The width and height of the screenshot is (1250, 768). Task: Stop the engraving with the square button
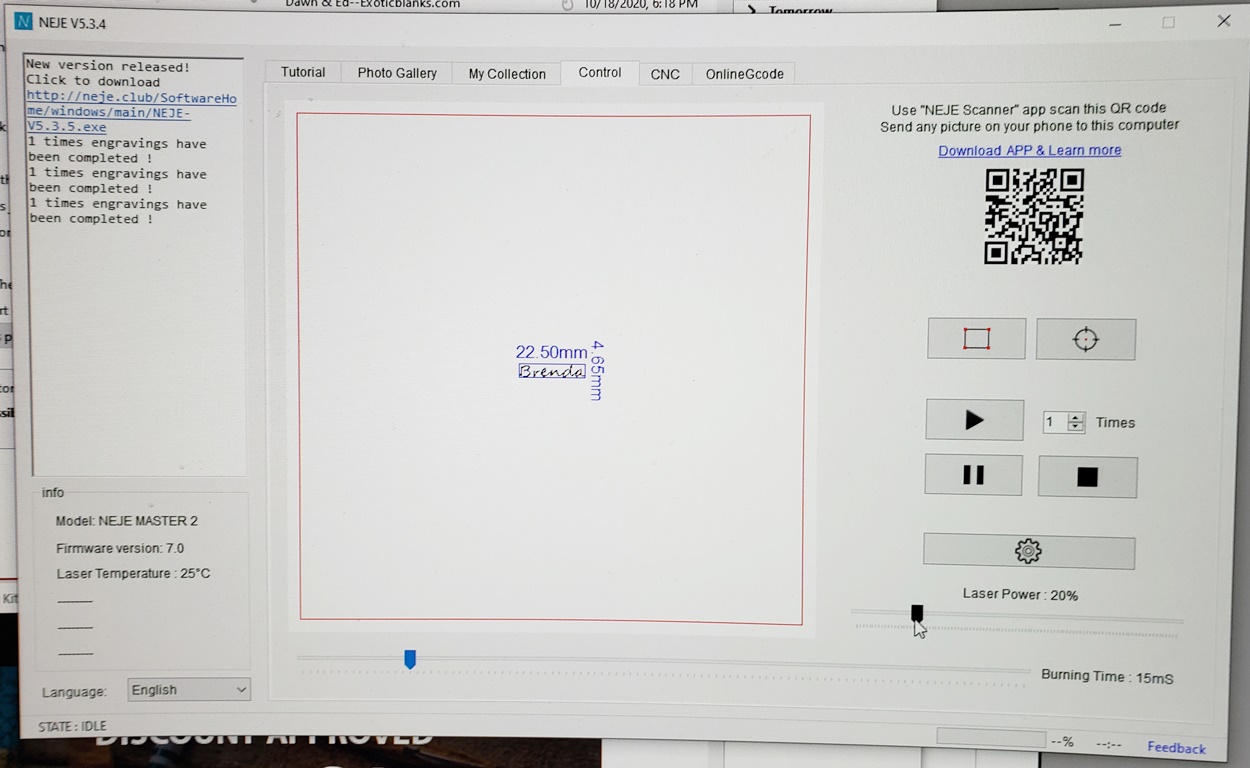pos(1087,478)
